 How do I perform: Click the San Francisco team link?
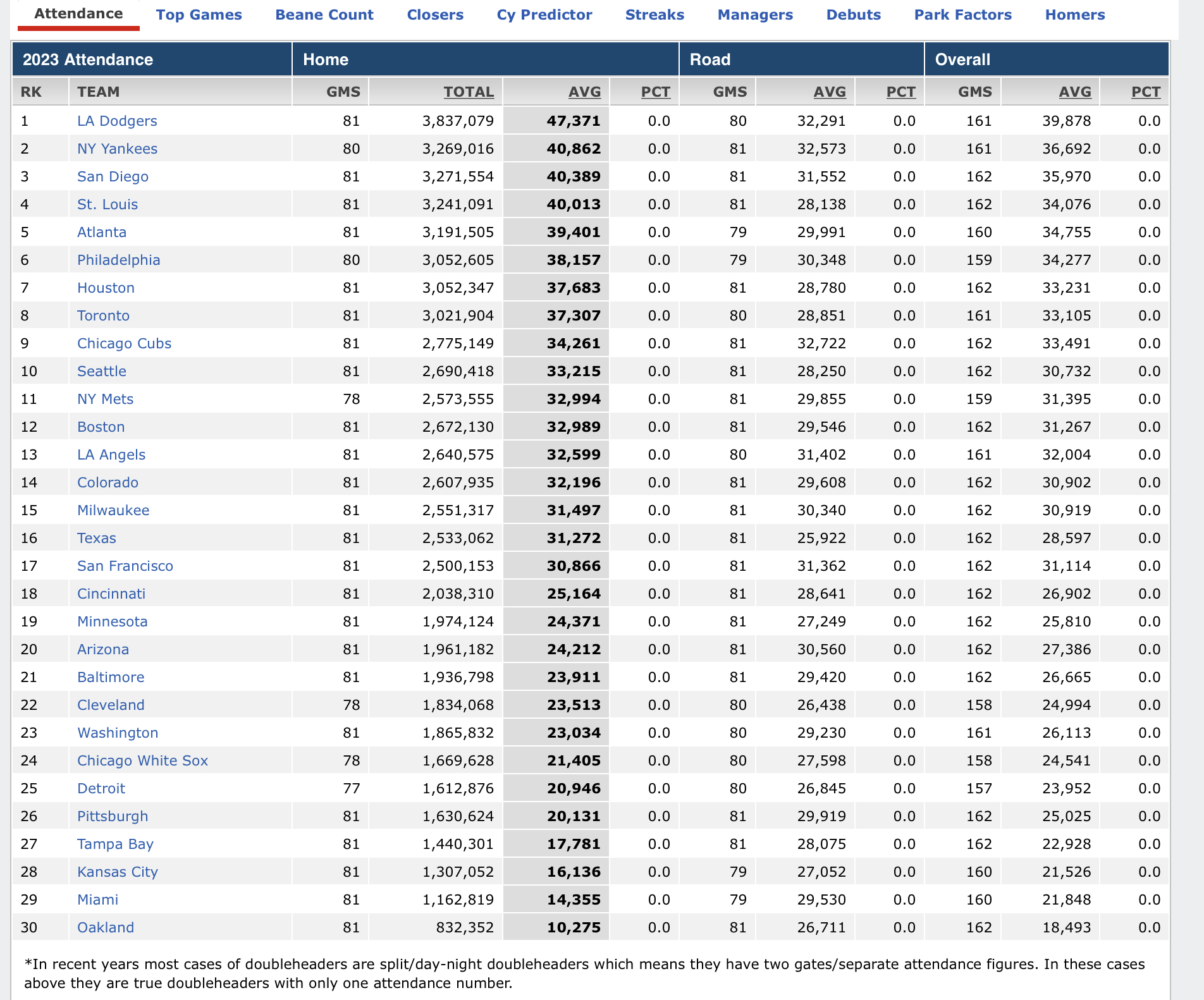[x=125, y=566]
